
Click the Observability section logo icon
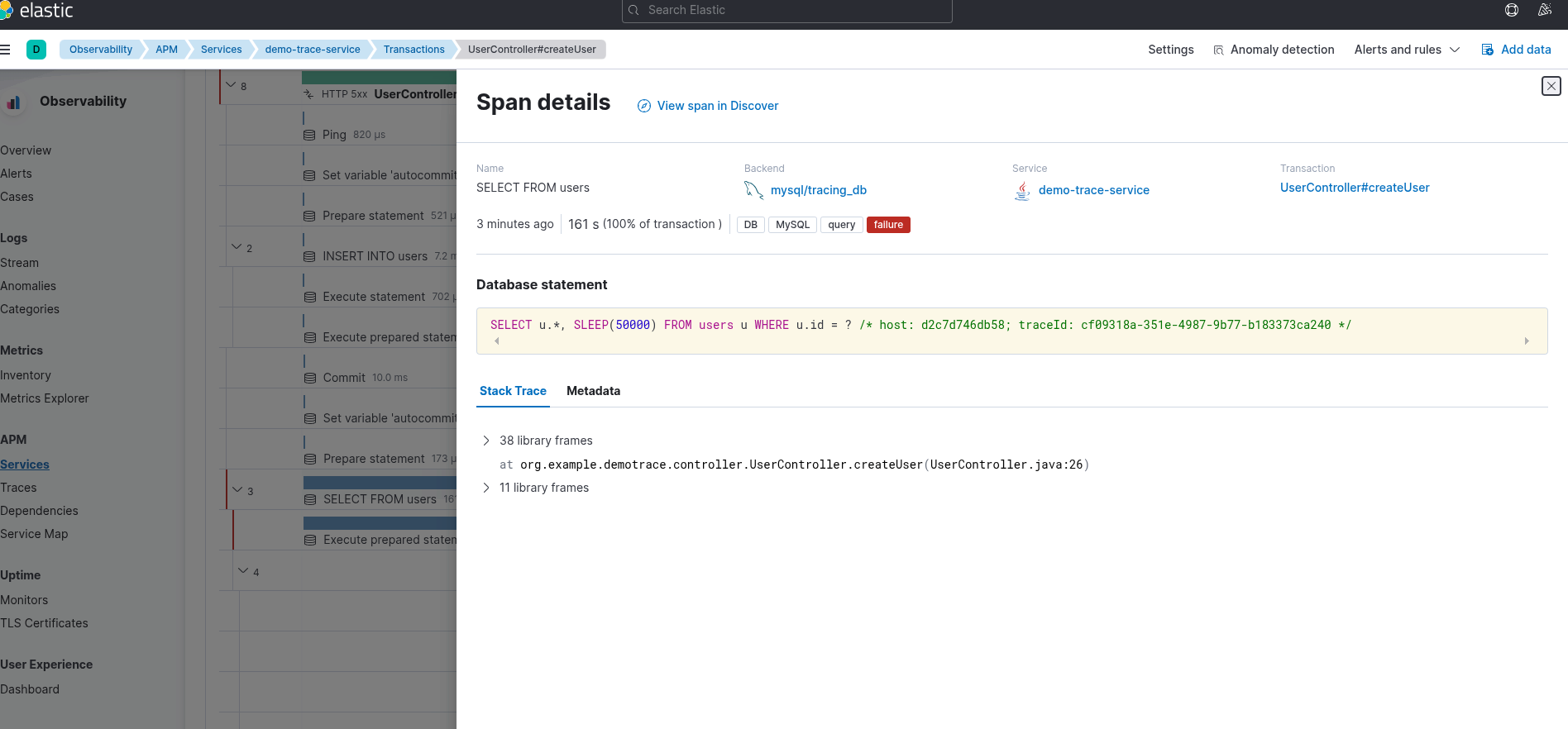point(14,102)
